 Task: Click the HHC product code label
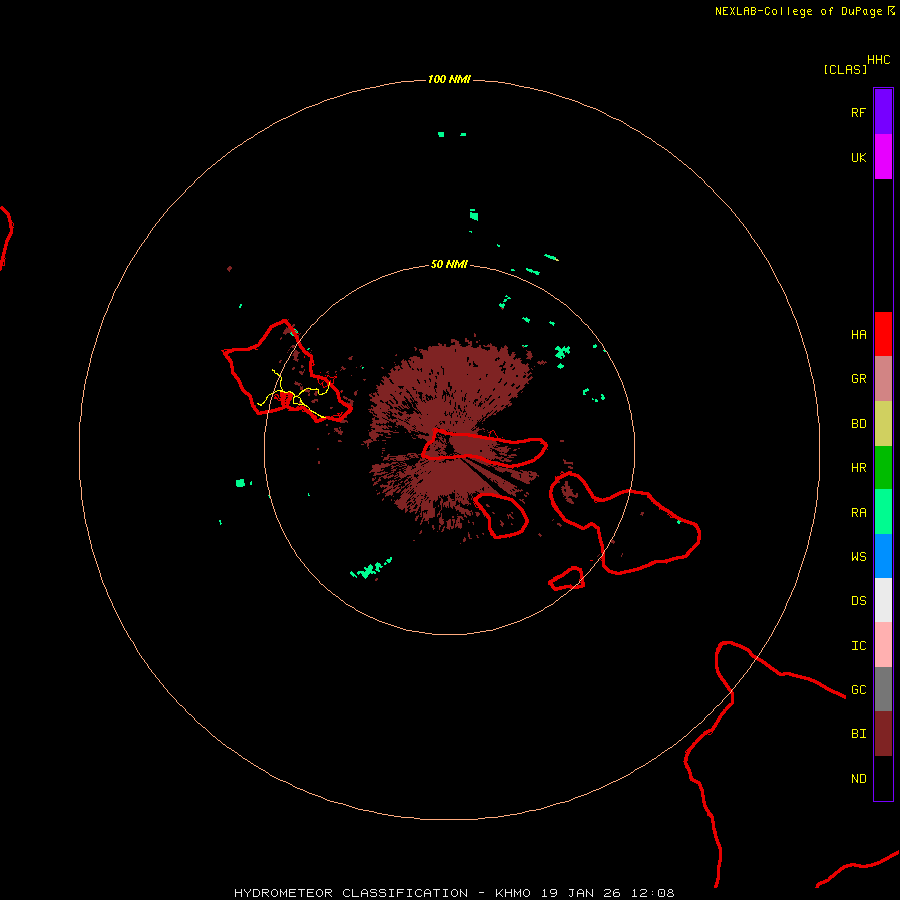(x=878, y=60)
